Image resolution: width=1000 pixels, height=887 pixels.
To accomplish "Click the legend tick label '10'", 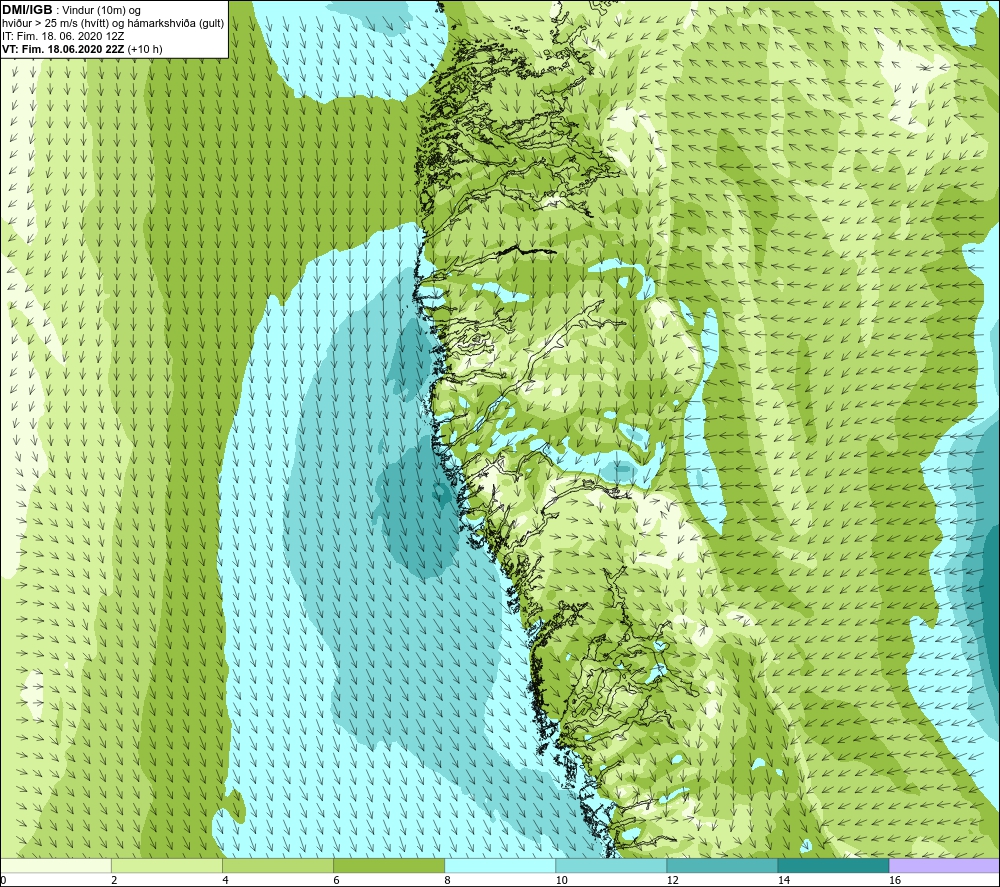I will 561,880.
